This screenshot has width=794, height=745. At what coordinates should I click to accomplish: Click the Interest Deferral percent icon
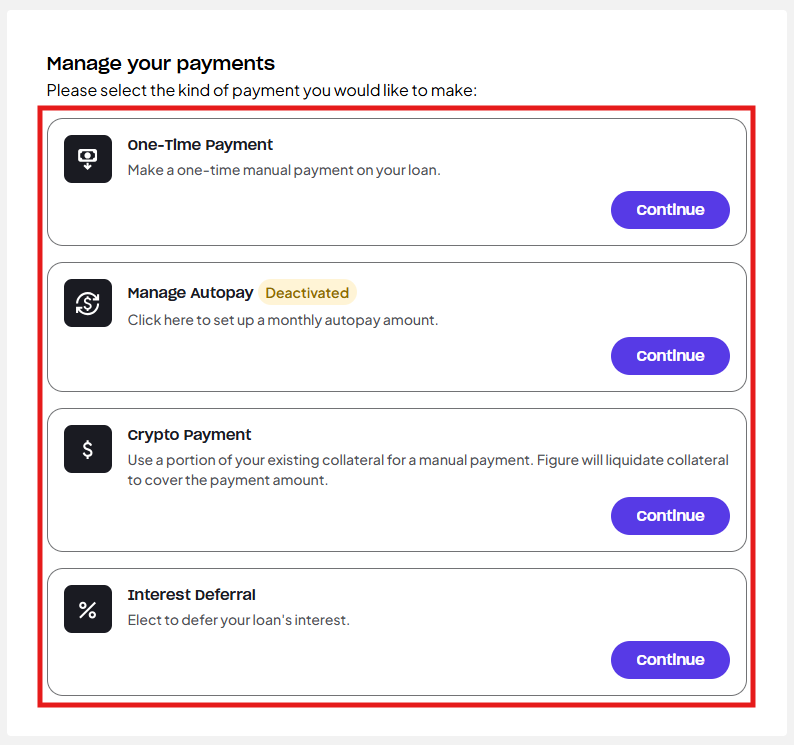[88, 609]
